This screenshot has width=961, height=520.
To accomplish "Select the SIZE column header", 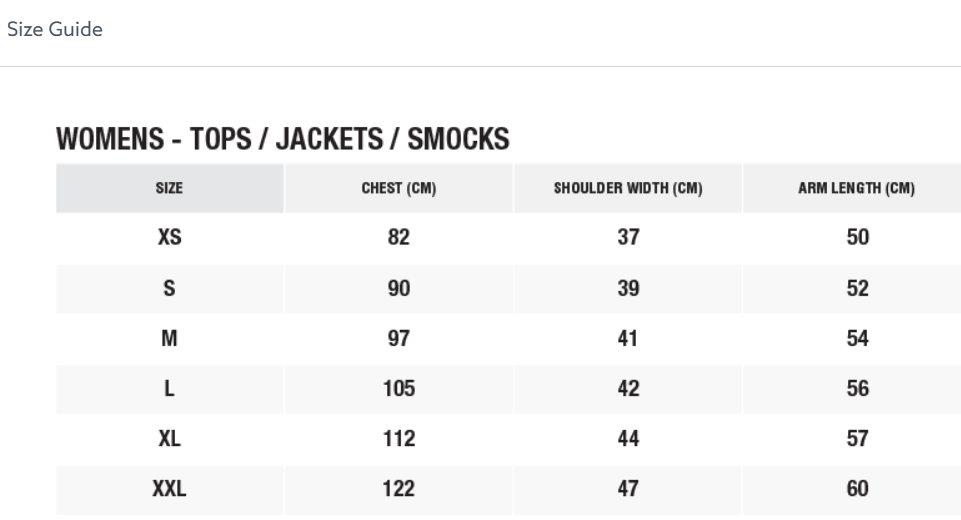I will click(169, 188).
